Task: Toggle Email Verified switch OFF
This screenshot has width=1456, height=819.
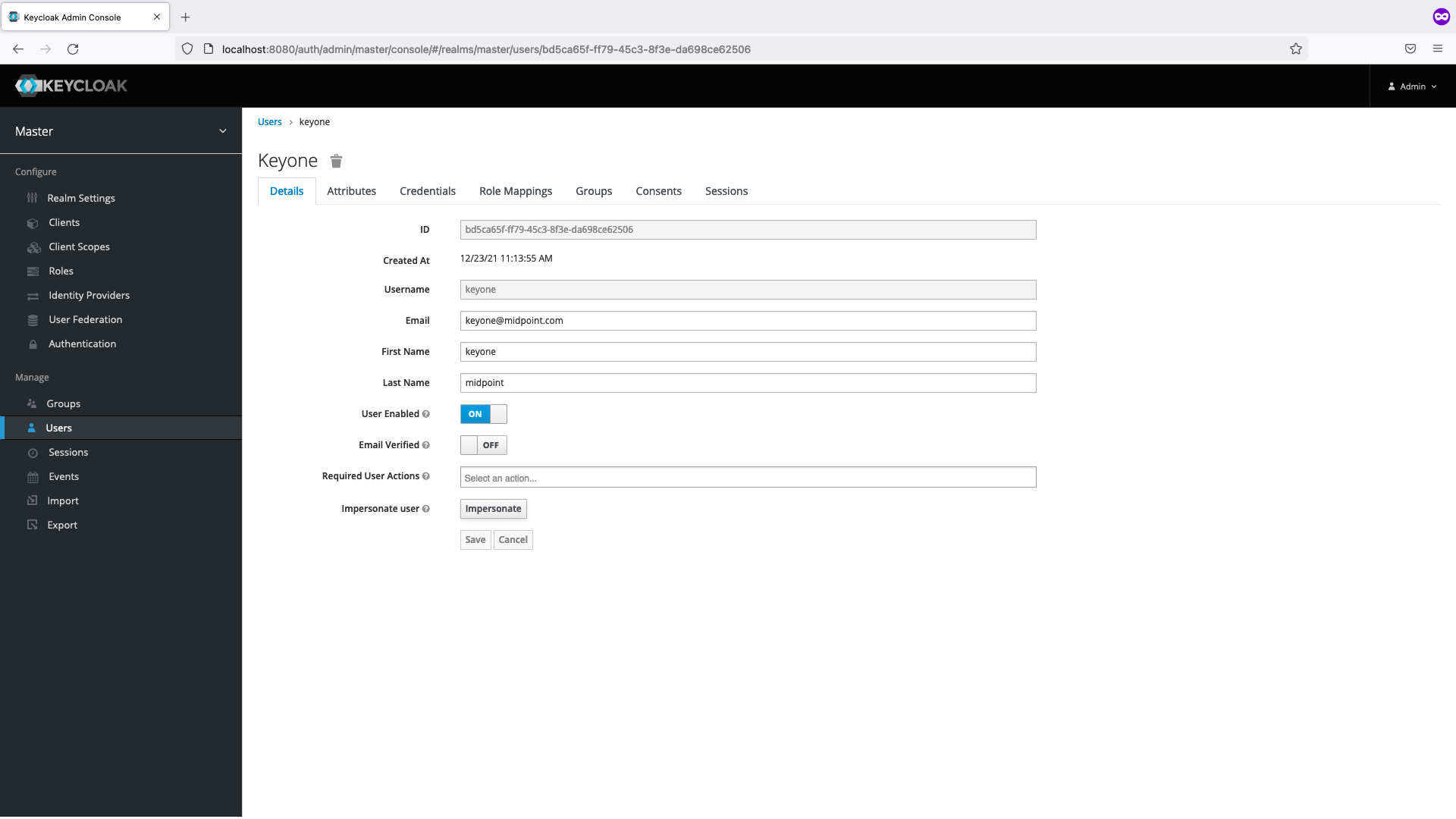Action: (x=484, y=444)
